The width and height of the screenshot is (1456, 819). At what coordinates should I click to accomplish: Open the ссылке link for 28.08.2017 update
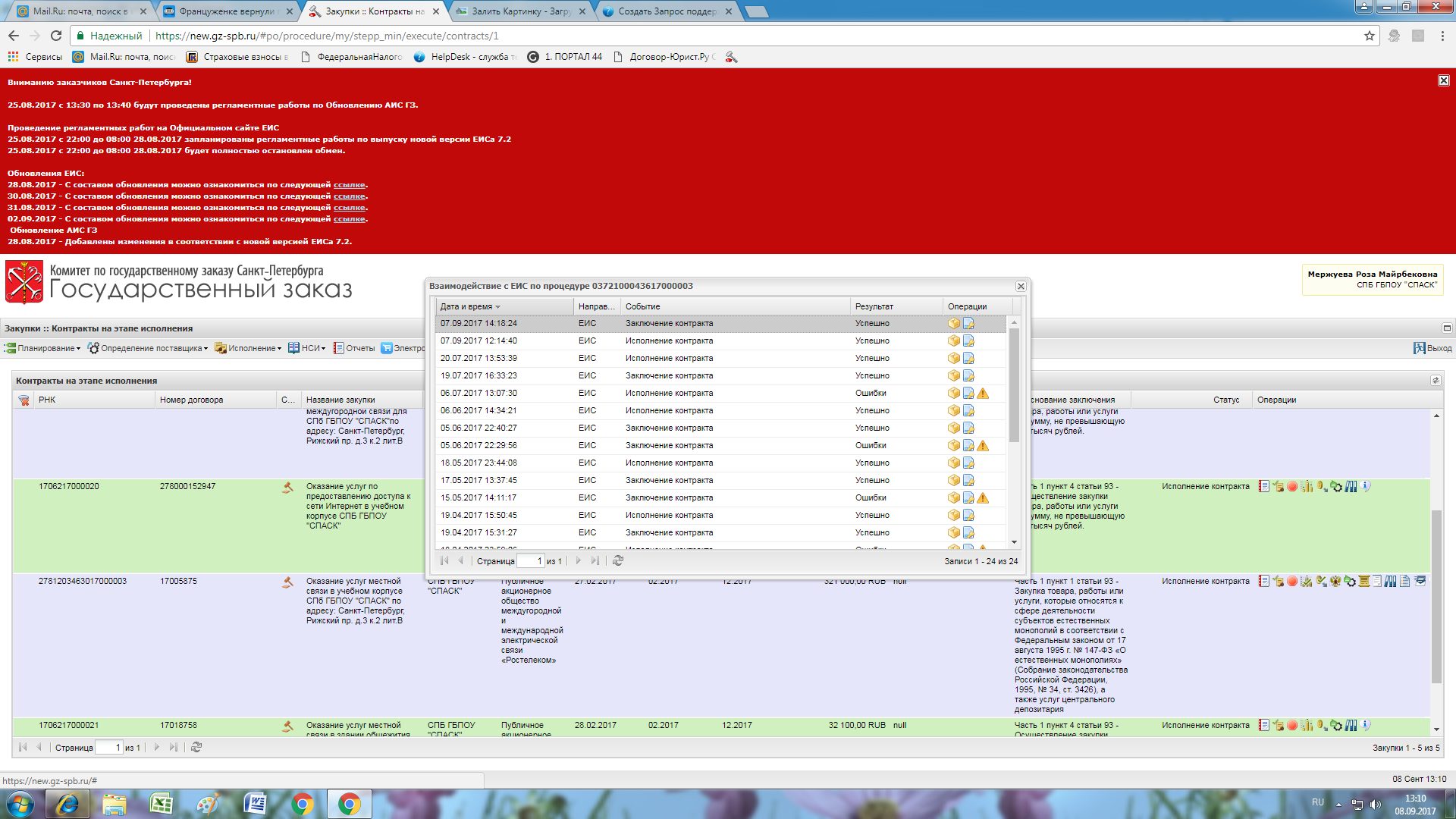point(349,185)
